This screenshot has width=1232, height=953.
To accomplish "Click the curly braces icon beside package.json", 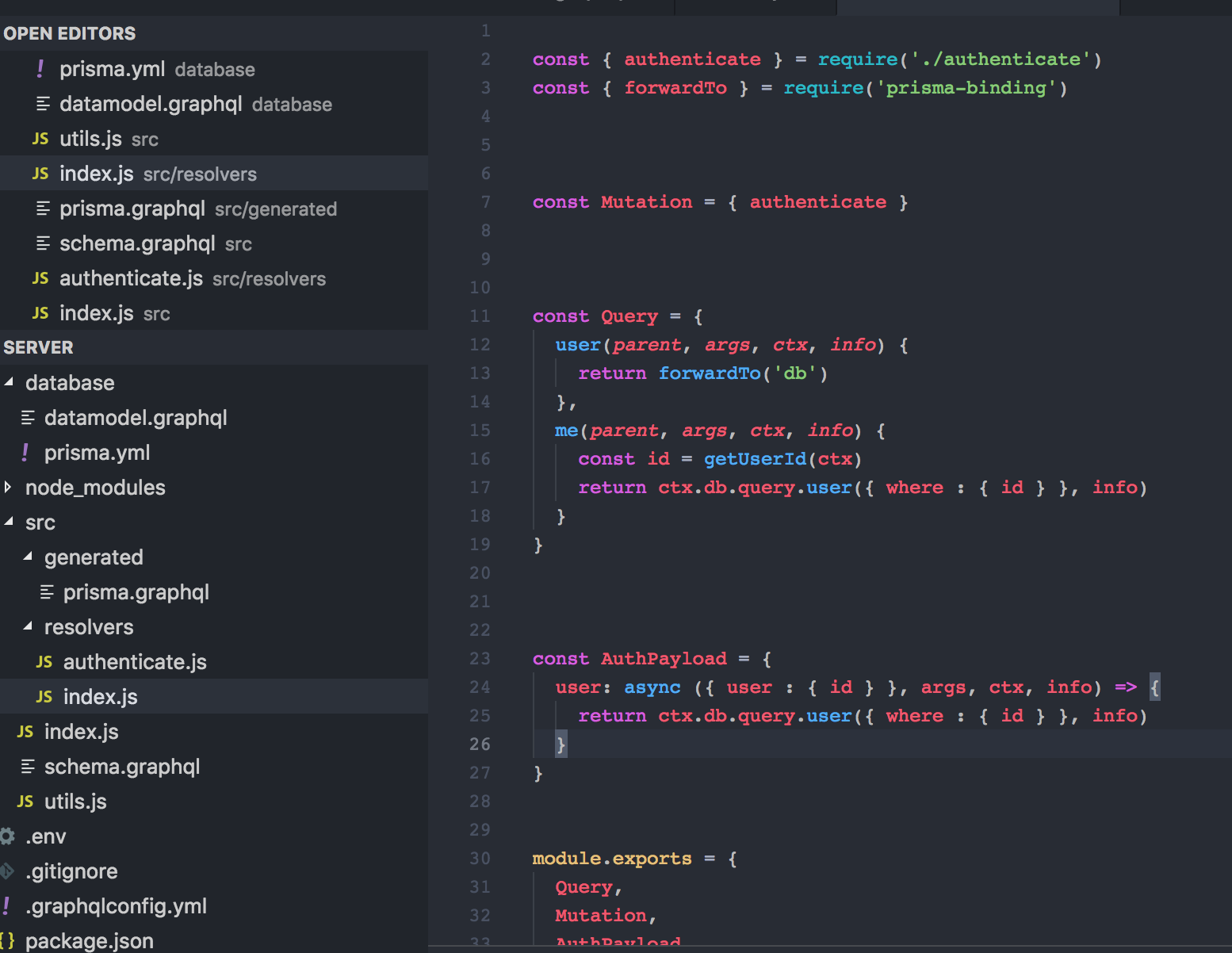I will click(8, 940).
